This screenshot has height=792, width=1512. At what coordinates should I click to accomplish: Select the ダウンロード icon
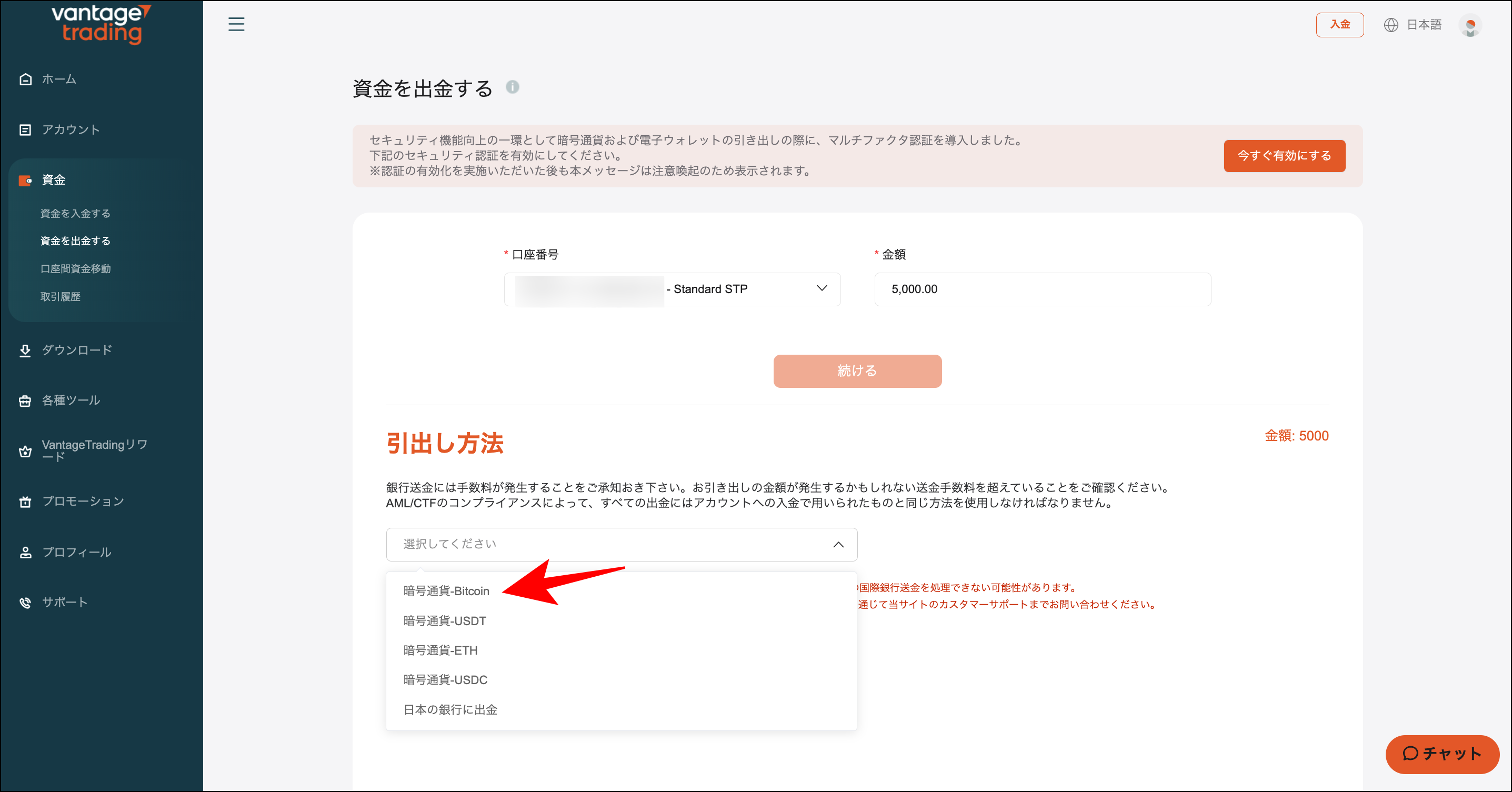tap(25, 349)
